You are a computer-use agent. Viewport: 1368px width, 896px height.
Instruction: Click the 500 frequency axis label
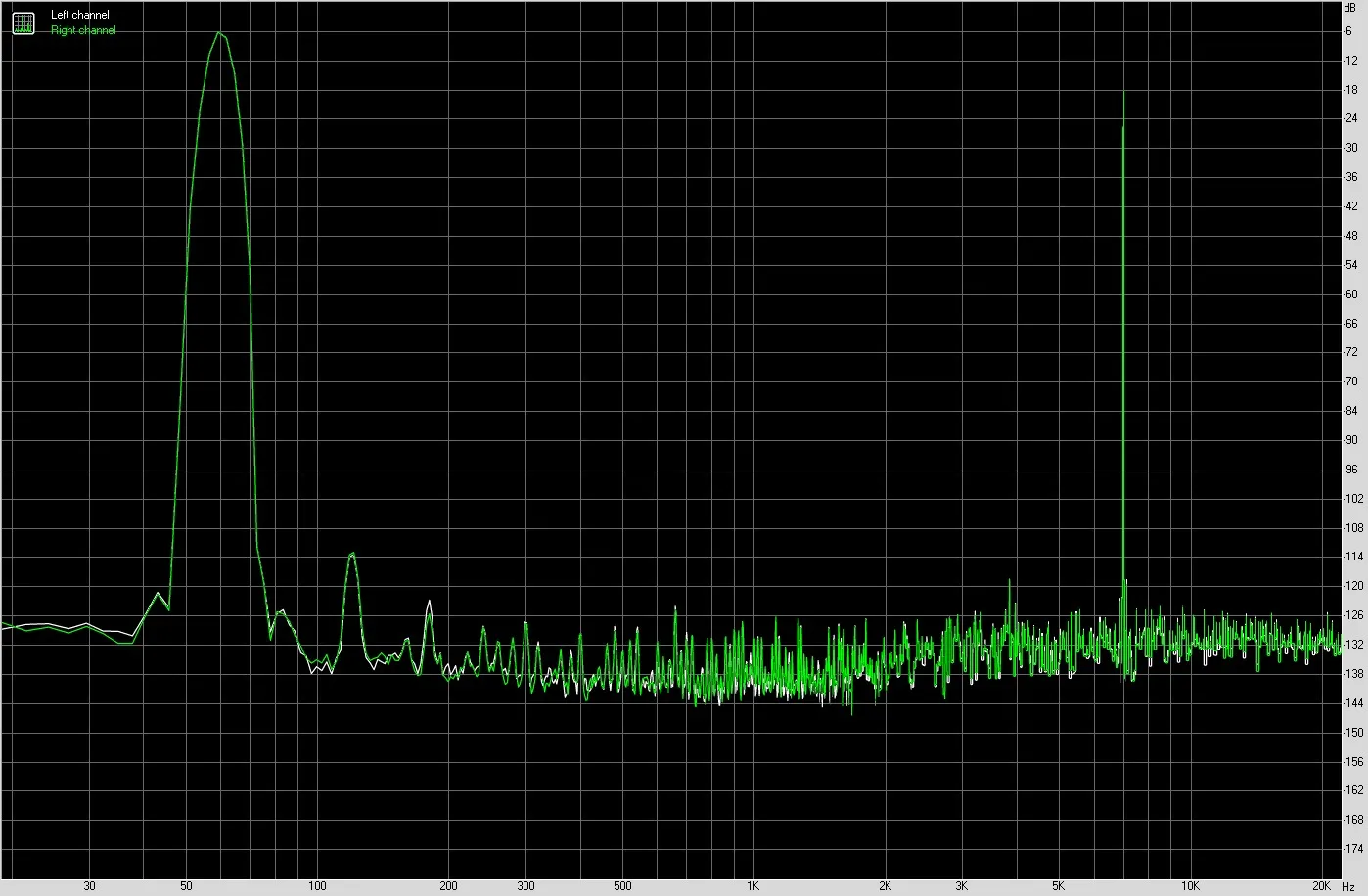(622, 886)
